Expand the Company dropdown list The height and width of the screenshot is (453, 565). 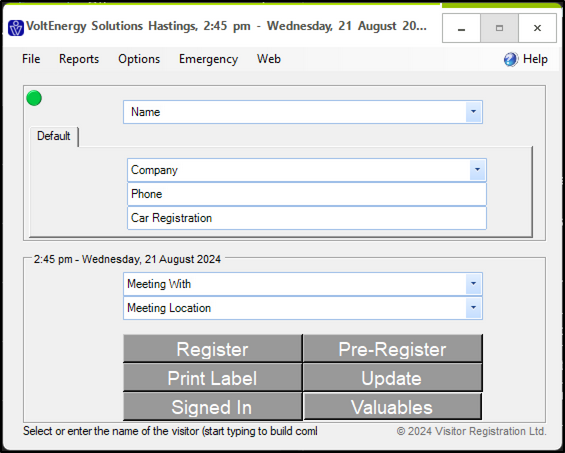click(477, 170)
